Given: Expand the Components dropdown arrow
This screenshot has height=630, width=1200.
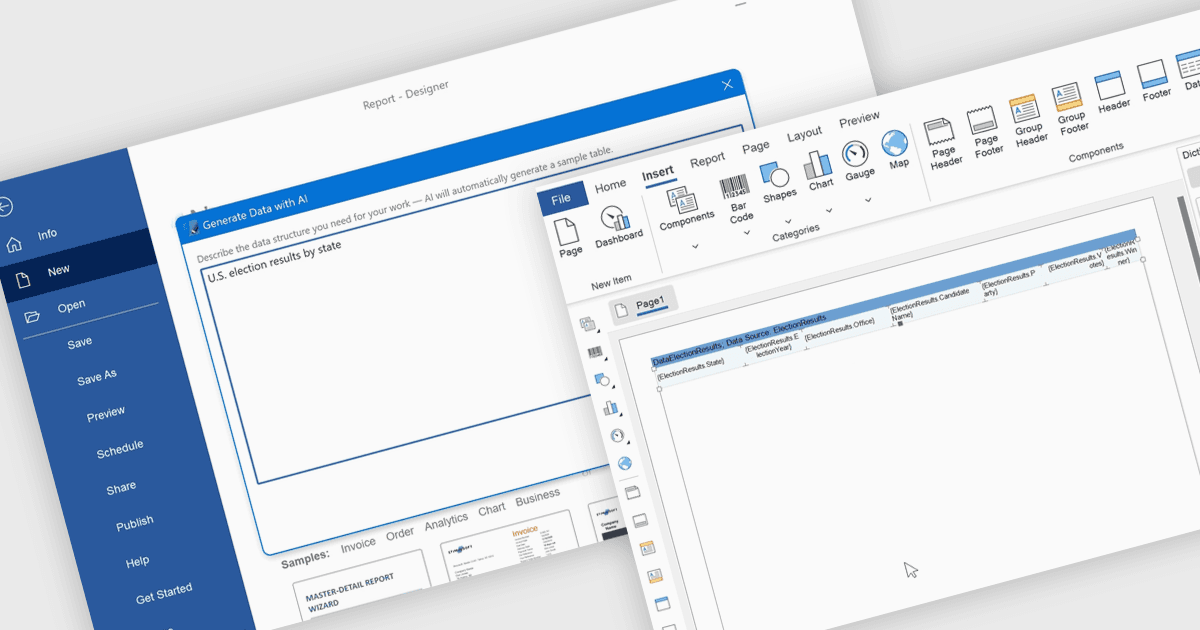Looking at the screenshot, I should (x=696, y=244).
